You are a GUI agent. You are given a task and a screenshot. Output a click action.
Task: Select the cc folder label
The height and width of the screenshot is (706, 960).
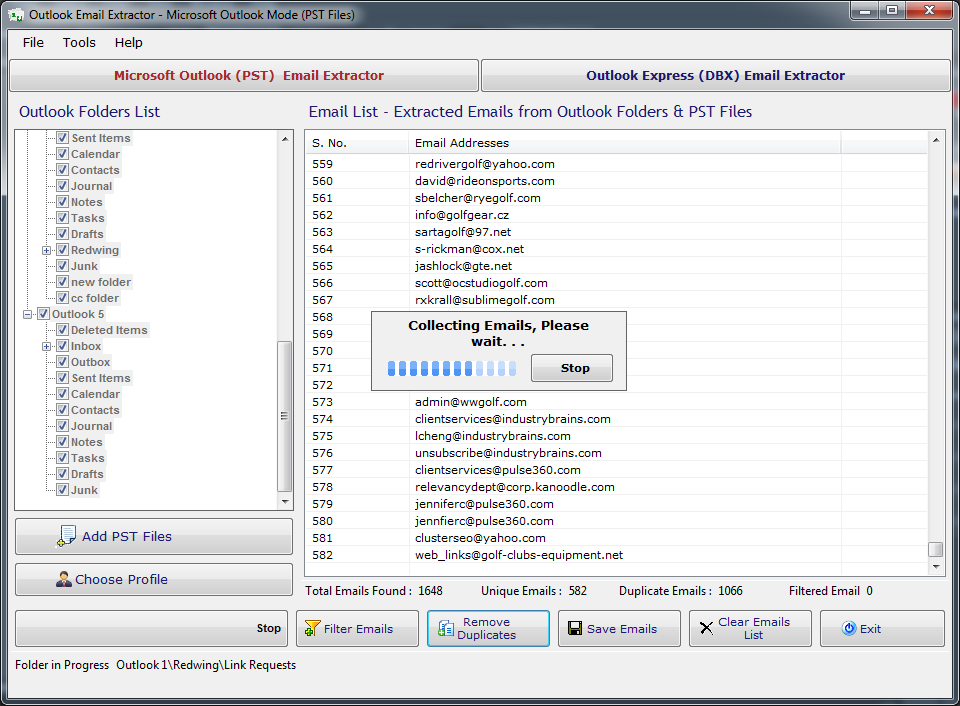coord(95,298)
